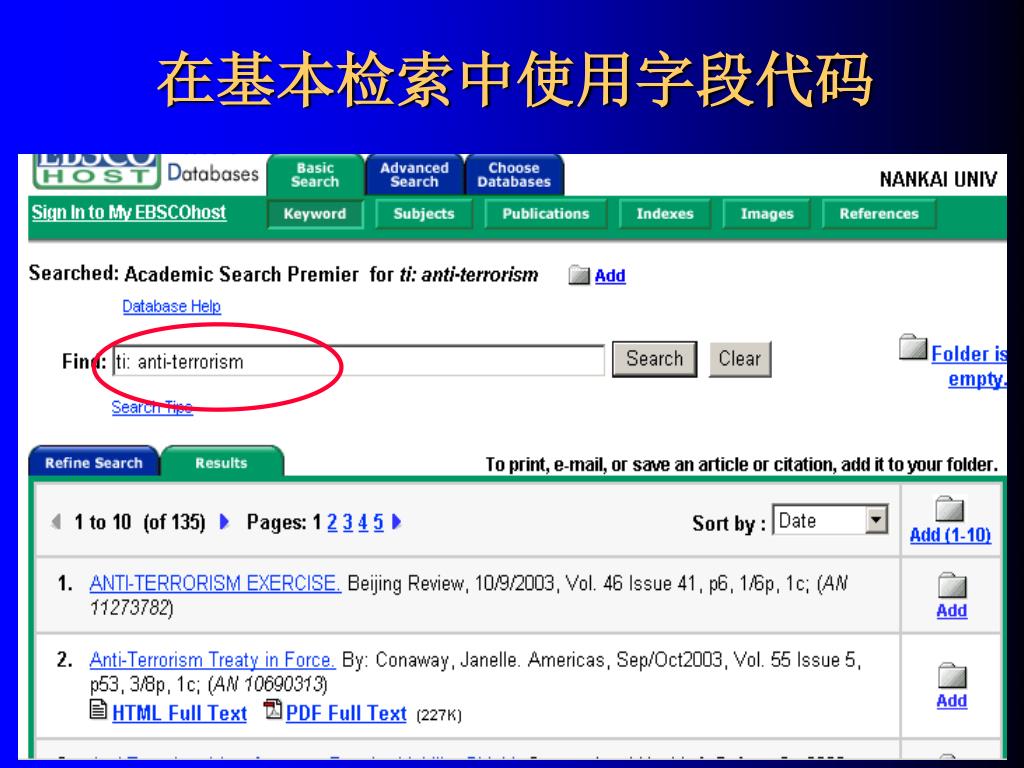Open the Database Help link
The image size is (1024, 768).
[172, 306]
